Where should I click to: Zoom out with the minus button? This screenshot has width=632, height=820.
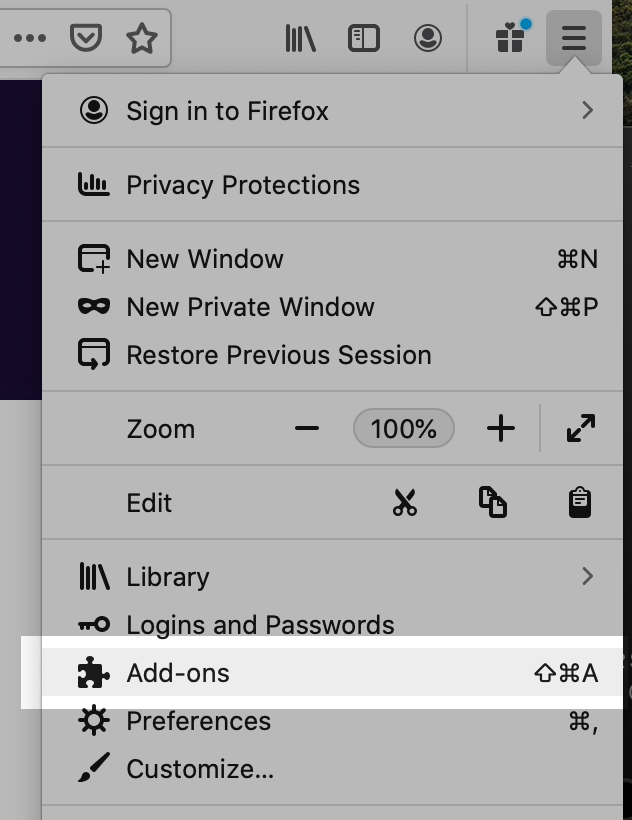[307, 429]
